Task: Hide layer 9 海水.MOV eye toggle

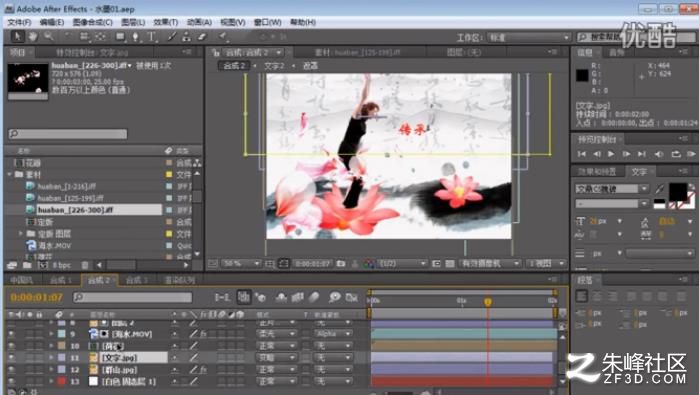Action: pyautogui.click(x=11, y=333)
